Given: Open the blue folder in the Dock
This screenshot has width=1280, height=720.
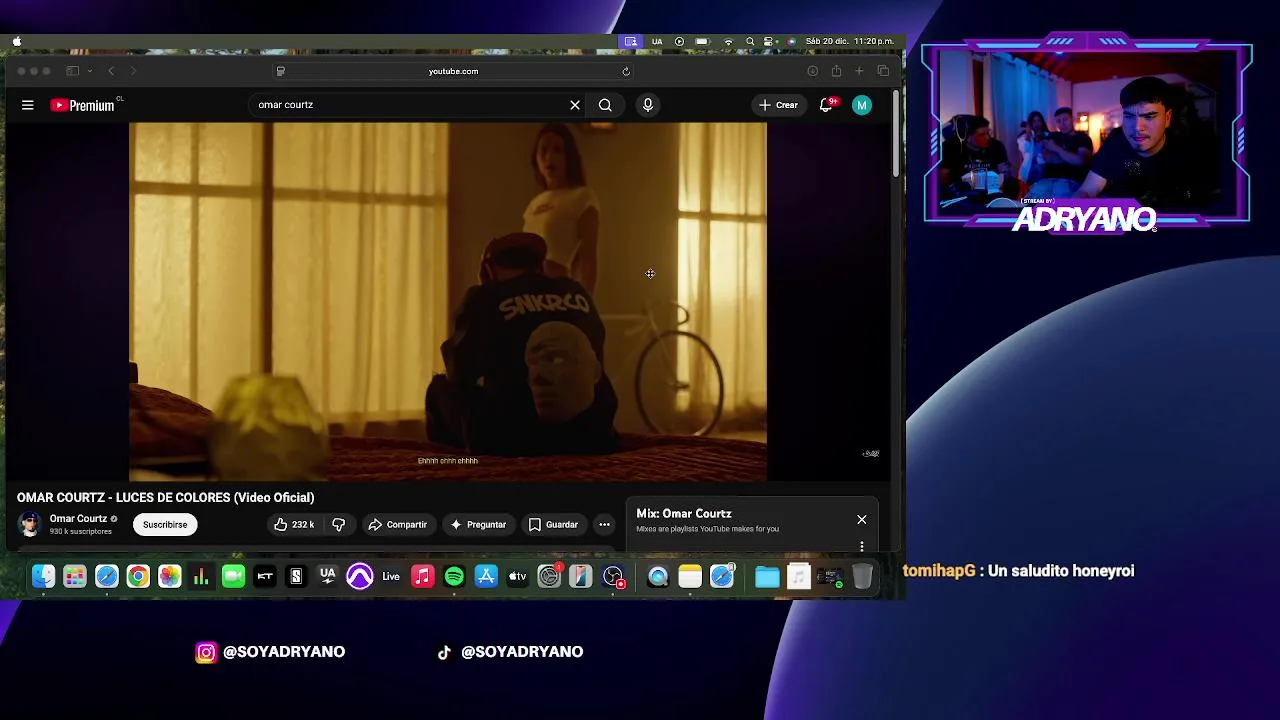Looking at the screenshot, I should coord(767,577).
